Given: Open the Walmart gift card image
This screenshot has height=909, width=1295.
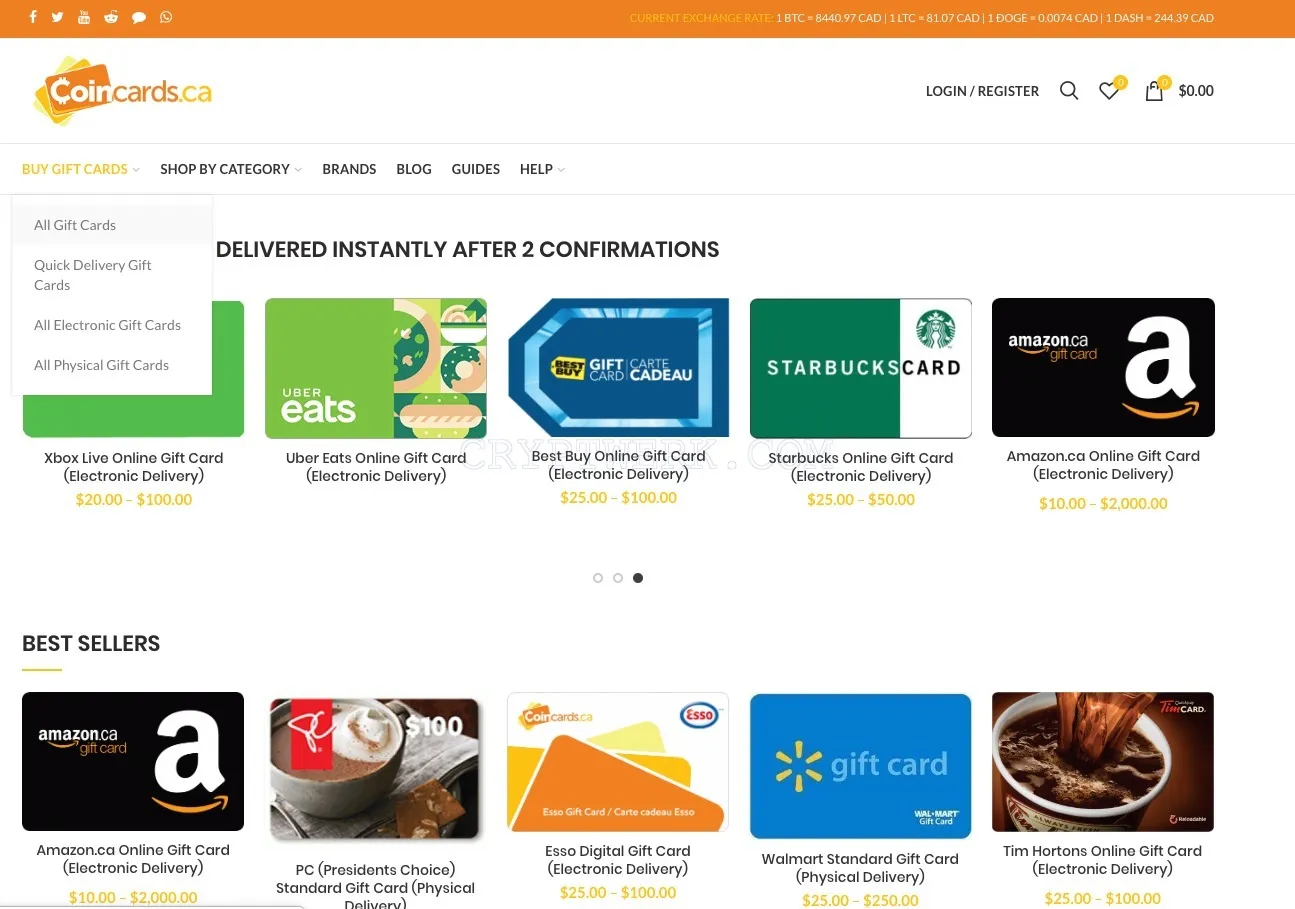Looking at the screenshot, I should click(x=861, y=766).
